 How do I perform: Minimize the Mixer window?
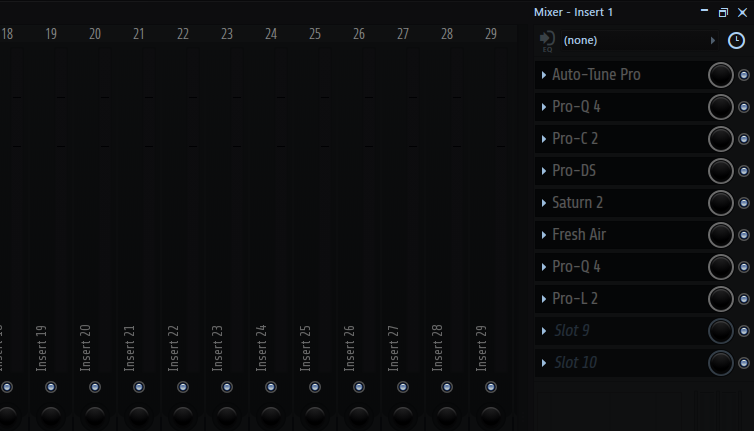[x=704, y=12]
